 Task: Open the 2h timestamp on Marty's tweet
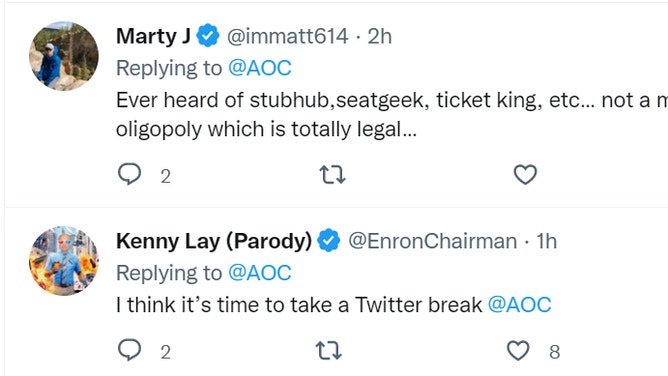pyautogui.click(x=380, y=36)
